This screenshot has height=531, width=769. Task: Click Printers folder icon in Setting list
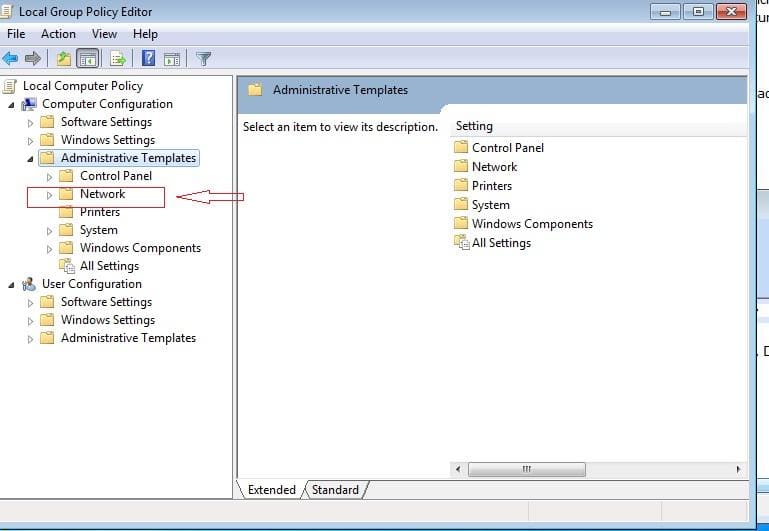461,185
